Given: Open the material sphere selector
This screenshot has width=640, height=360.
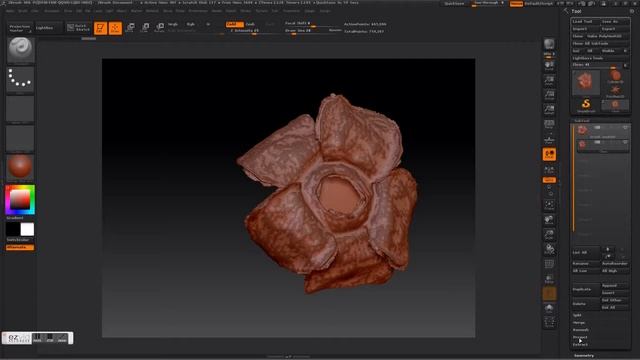Looking at the screenshot, I should (x=20, y=167).
